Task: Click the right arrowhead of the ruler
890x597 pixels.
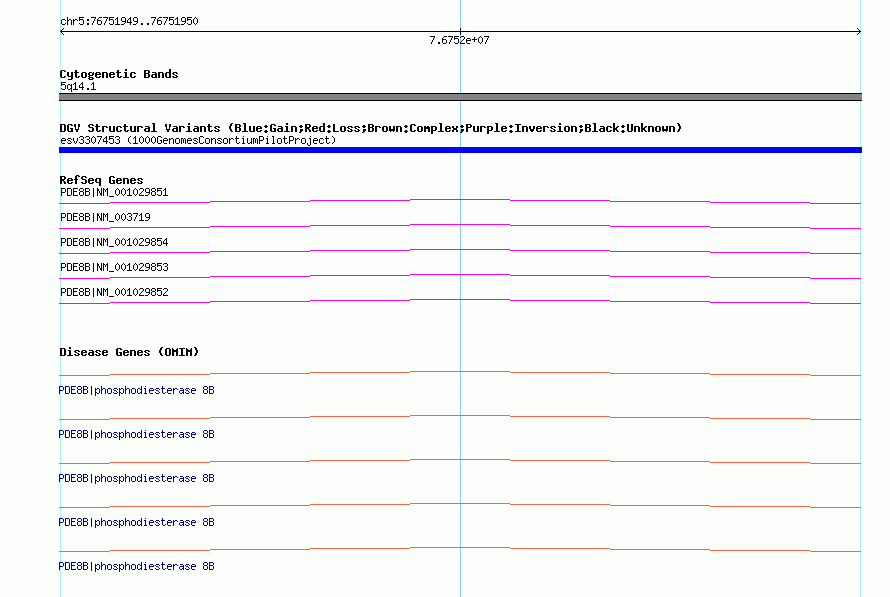Action: coord(859,32)
